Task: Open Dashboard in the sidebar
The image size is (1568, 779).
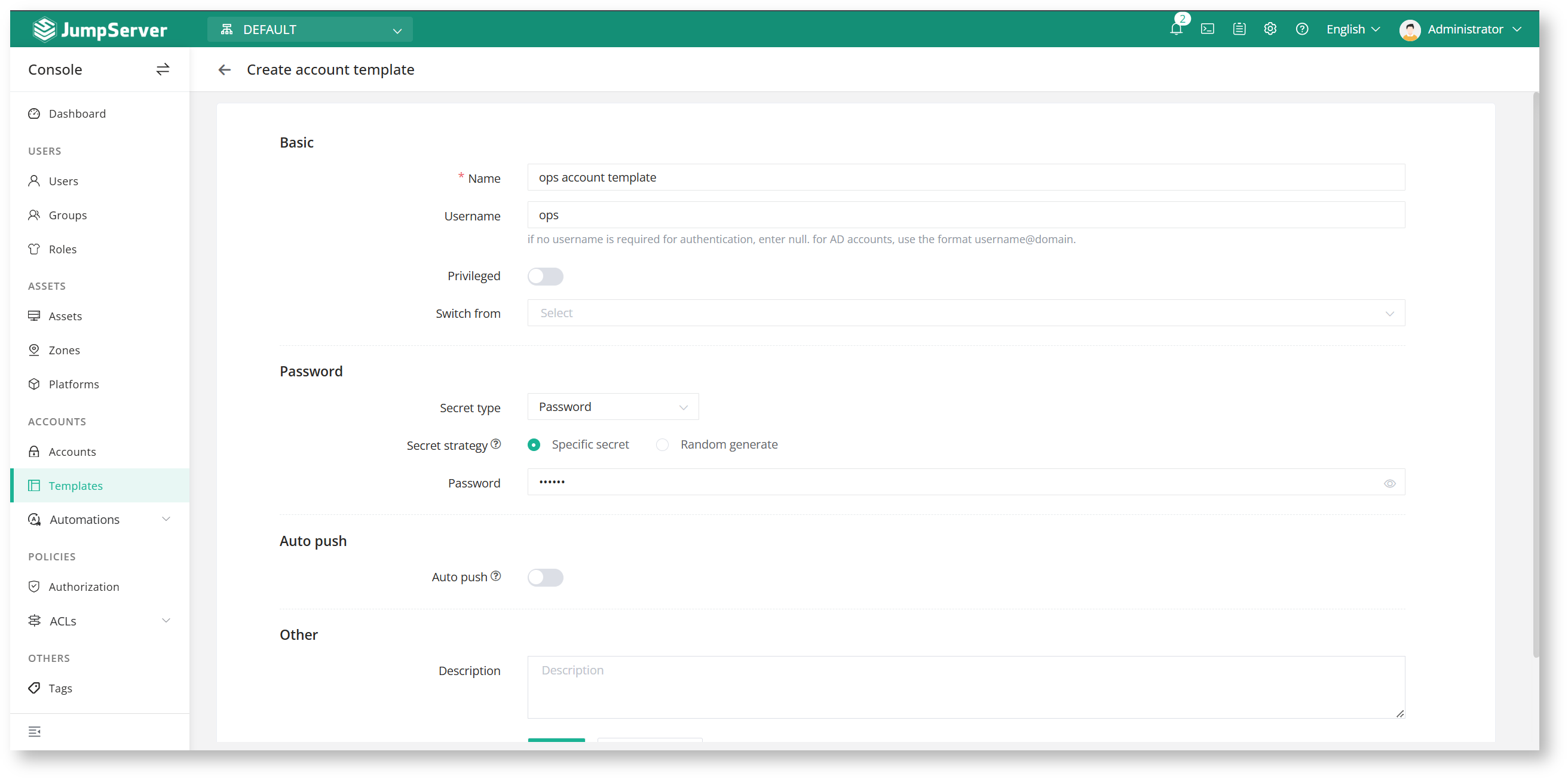Action: point(100,114)
